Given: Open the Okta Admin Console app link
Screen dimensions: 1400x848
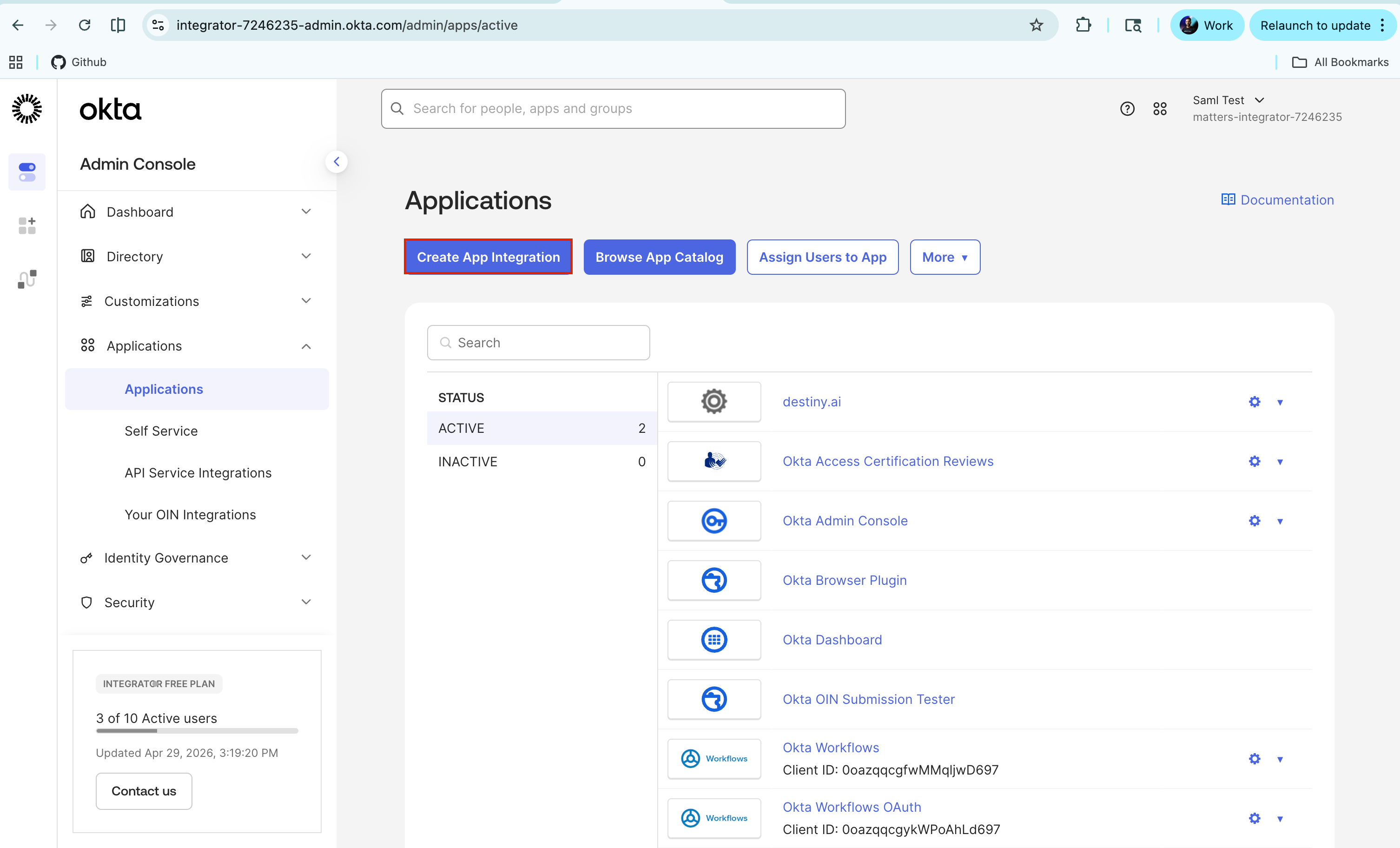Looking at the screenshot, I should (845, 521).
